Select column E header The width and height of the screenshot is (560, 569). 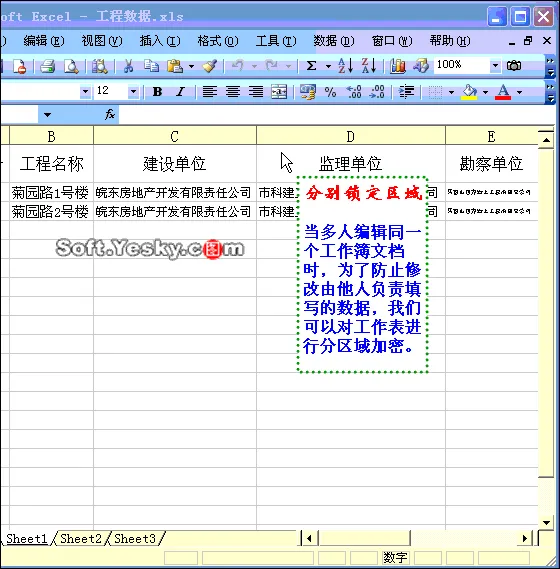pyautogui.click(x=491, y=136)
